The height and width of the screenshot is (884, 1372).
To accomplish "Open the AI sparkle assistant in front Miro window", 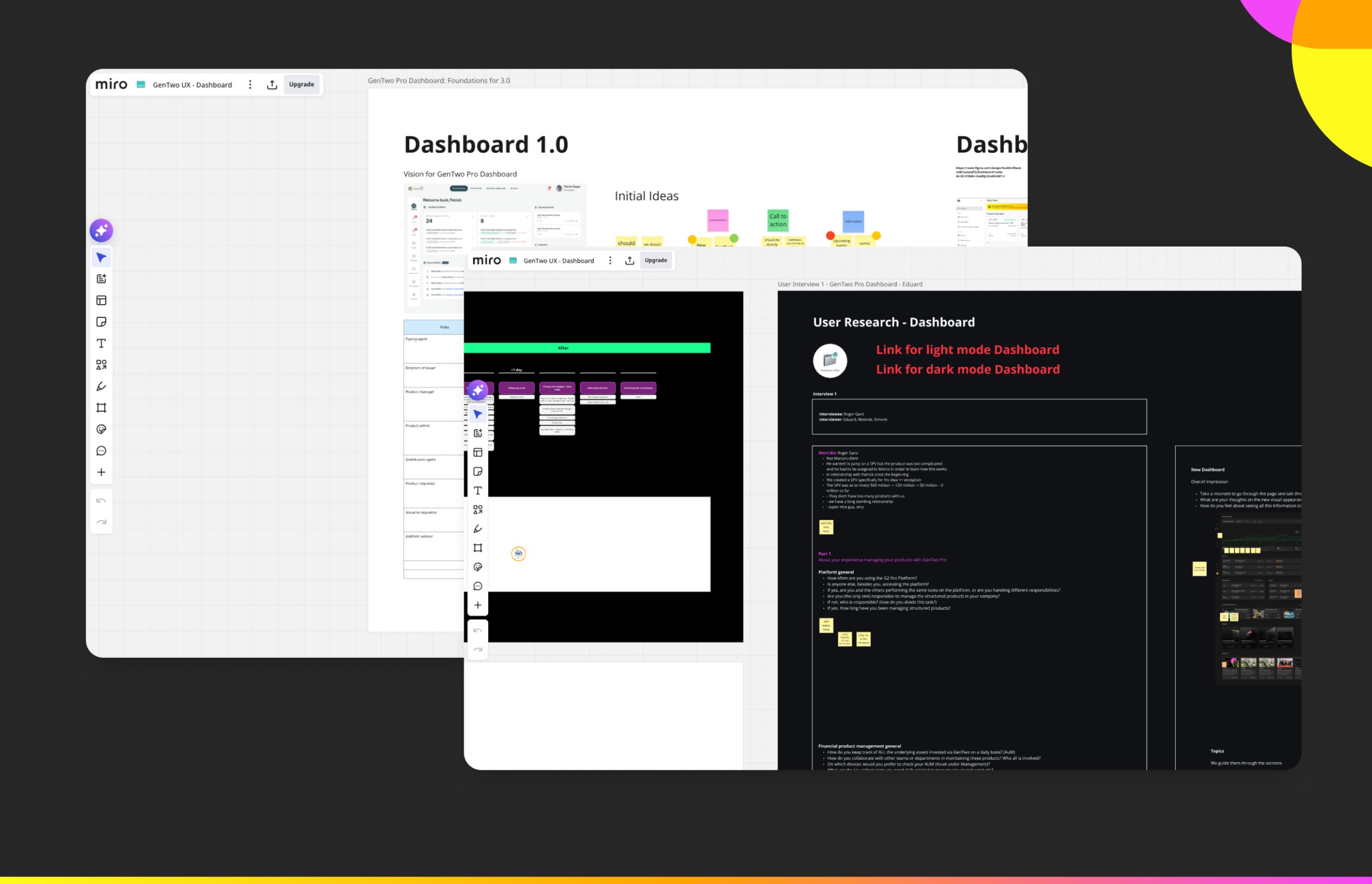I will click(x=478, y=390).
